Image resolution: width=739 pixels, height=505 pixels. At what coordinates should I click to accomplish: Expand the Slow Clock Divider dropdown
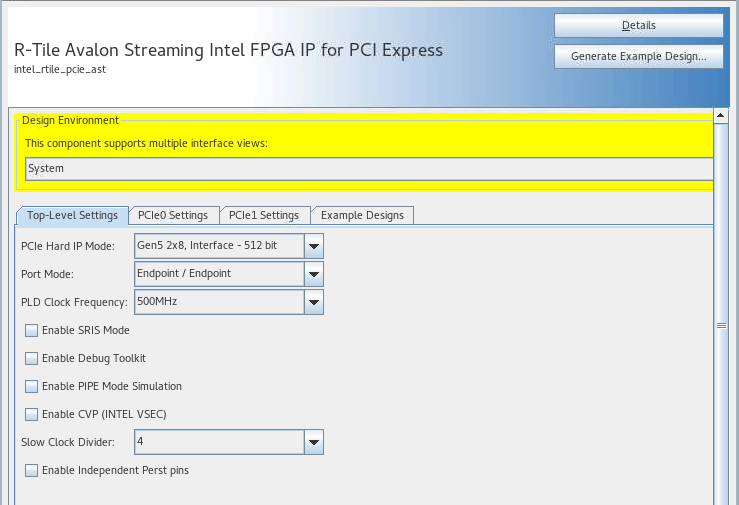(x=314, y=442)
